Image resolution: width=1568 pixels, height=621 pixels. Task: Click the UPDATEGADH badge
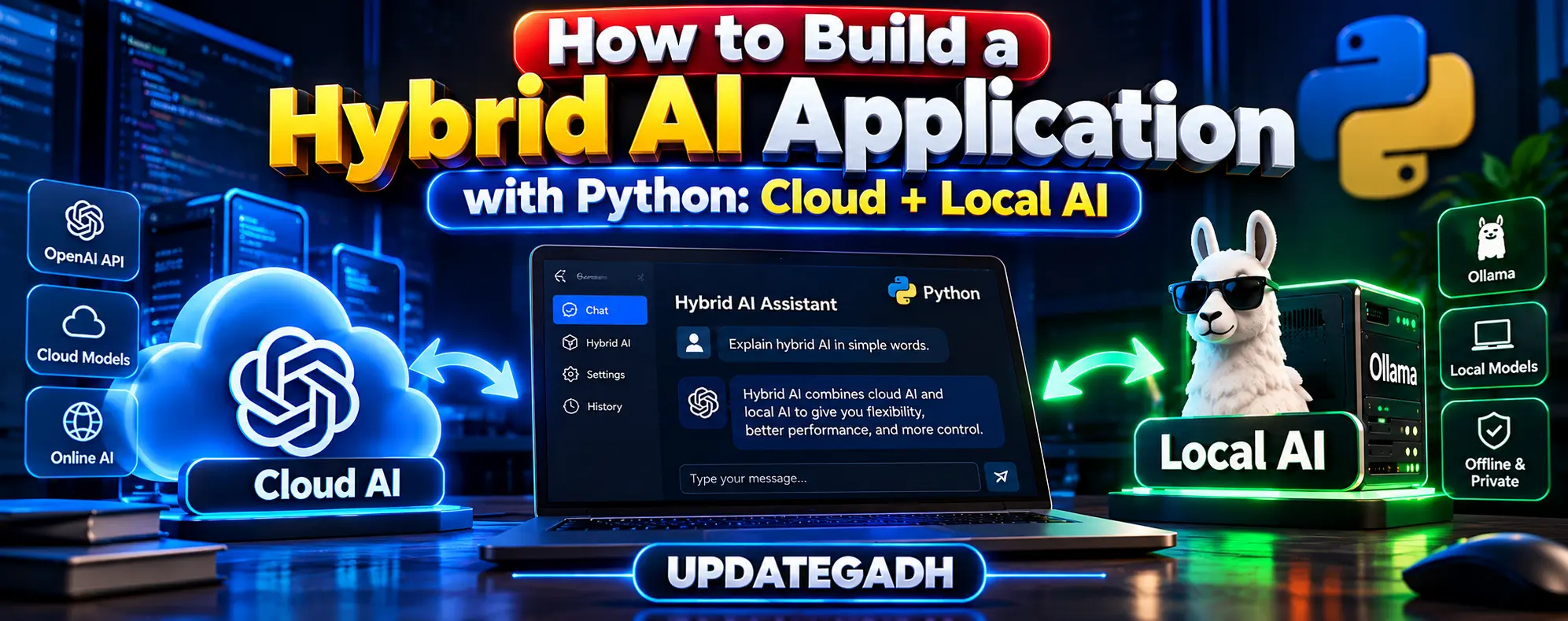809,572
